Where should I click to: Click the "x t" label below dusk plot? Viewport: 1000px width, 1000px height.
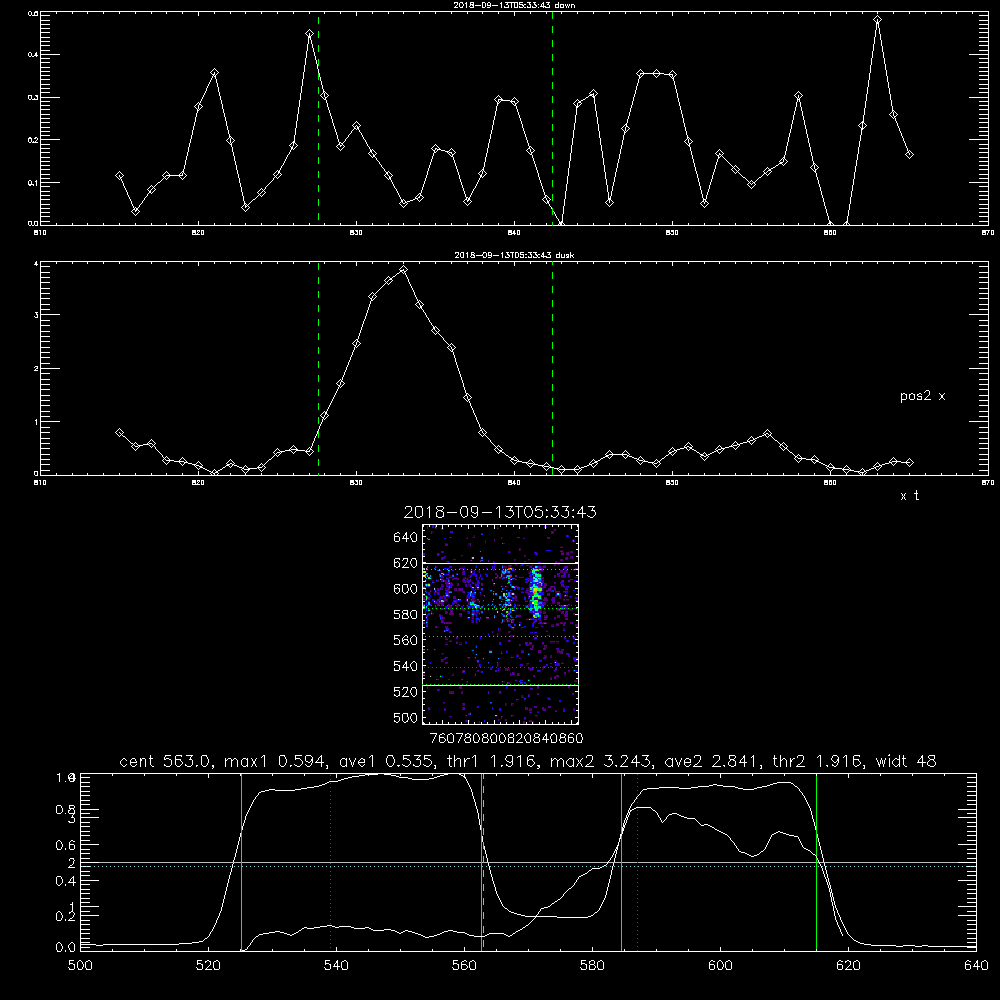coord(909,496)
